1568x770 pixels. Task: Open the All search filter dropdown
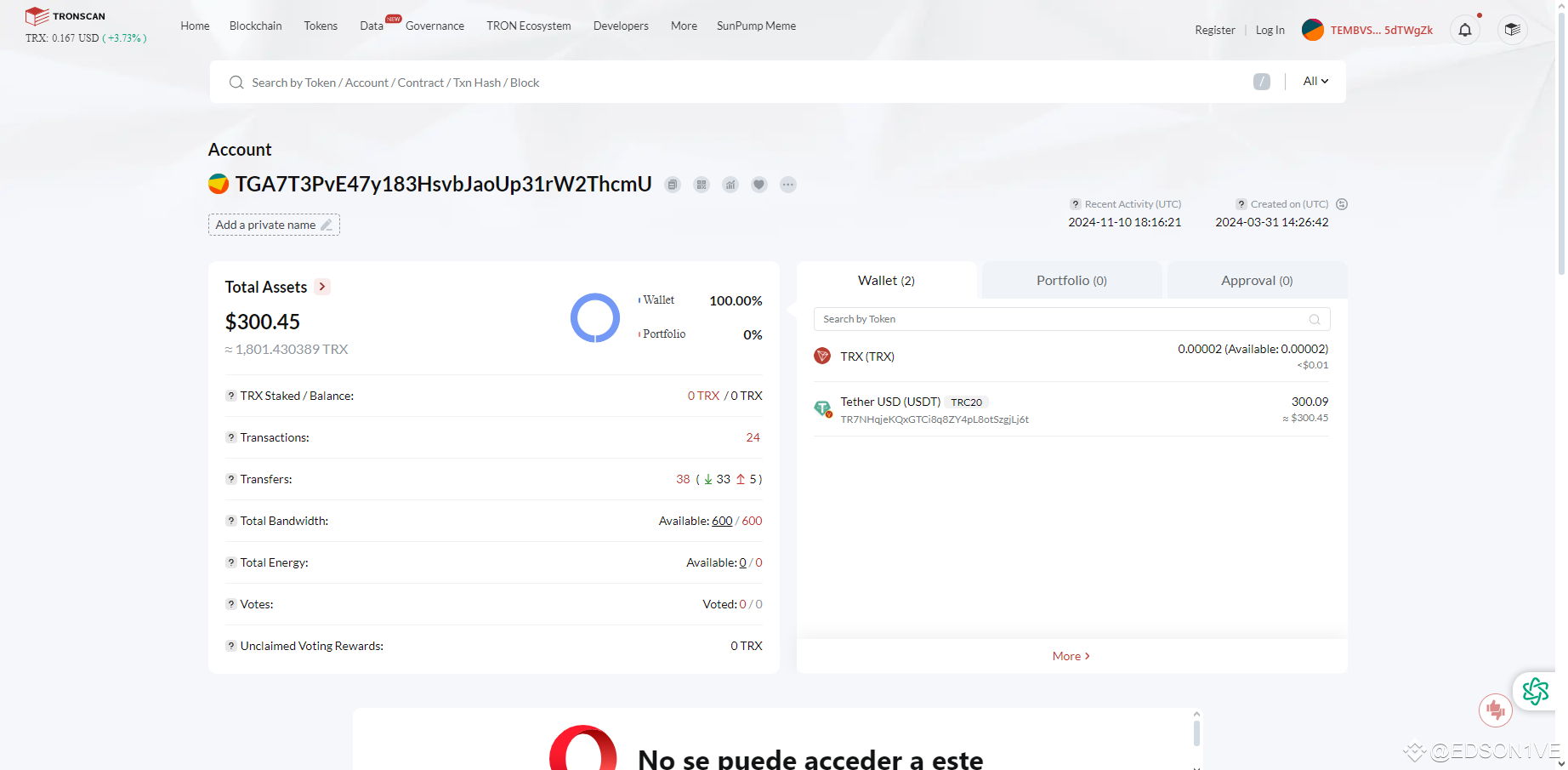pyautogui.click(x=1315, y=82)
